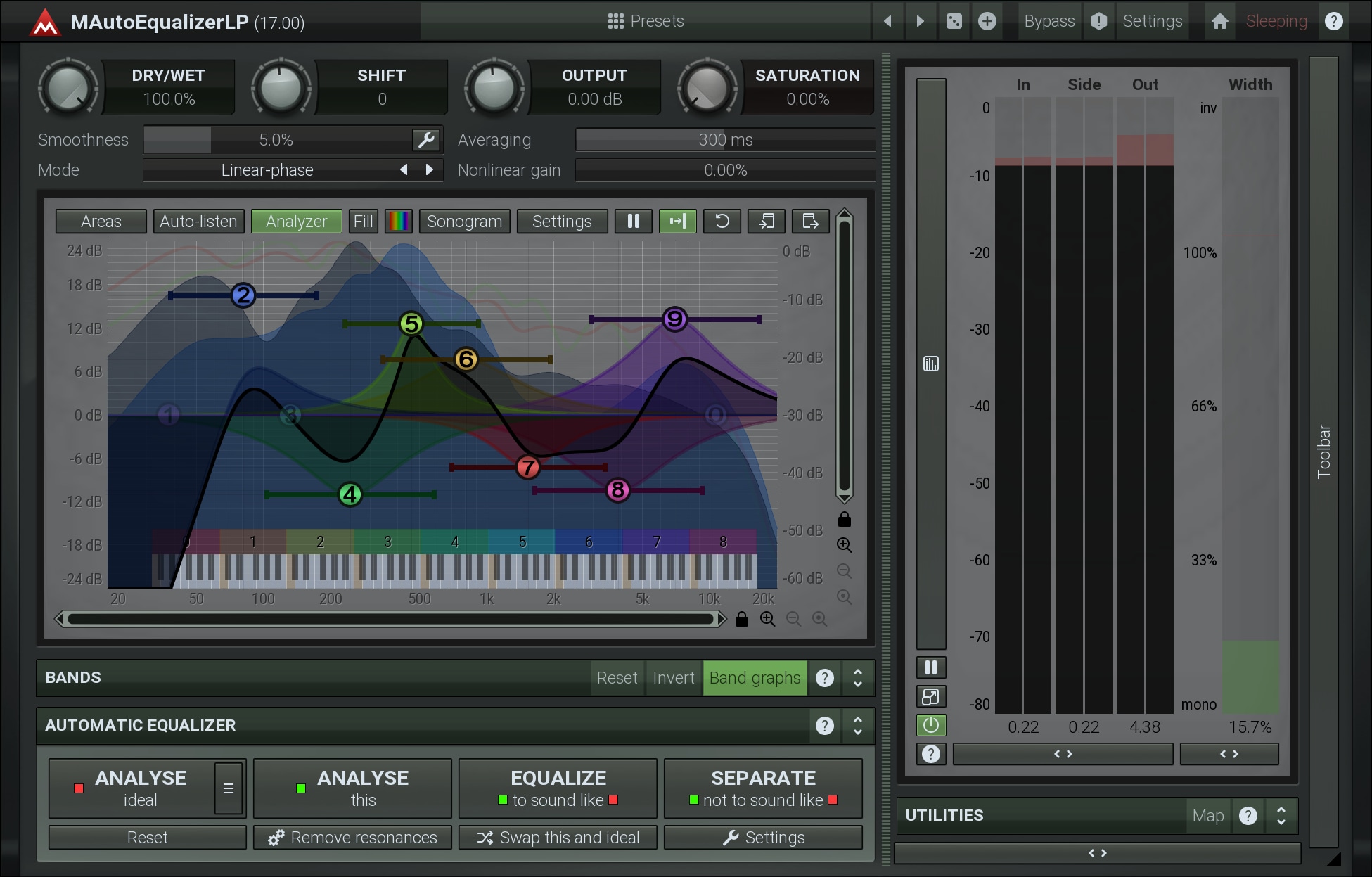Click the random preset dice icon
Image resolution: width=1372 pixels, height=877 pixels.
click(x=954, y=21)
